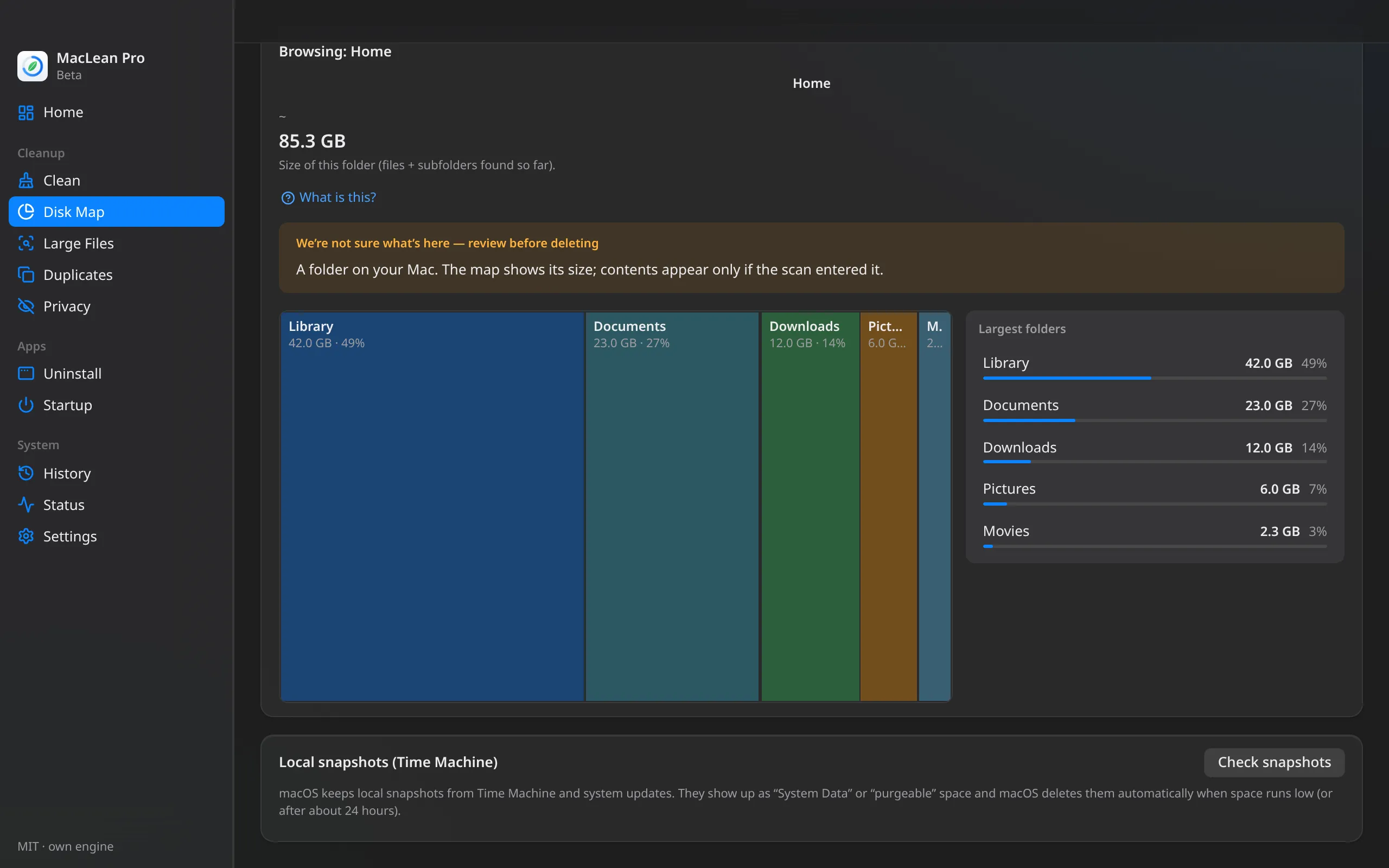The image size is (1389, 868).
Task: Select the Documents block in the treemap
Action: (x=672, y=506)
